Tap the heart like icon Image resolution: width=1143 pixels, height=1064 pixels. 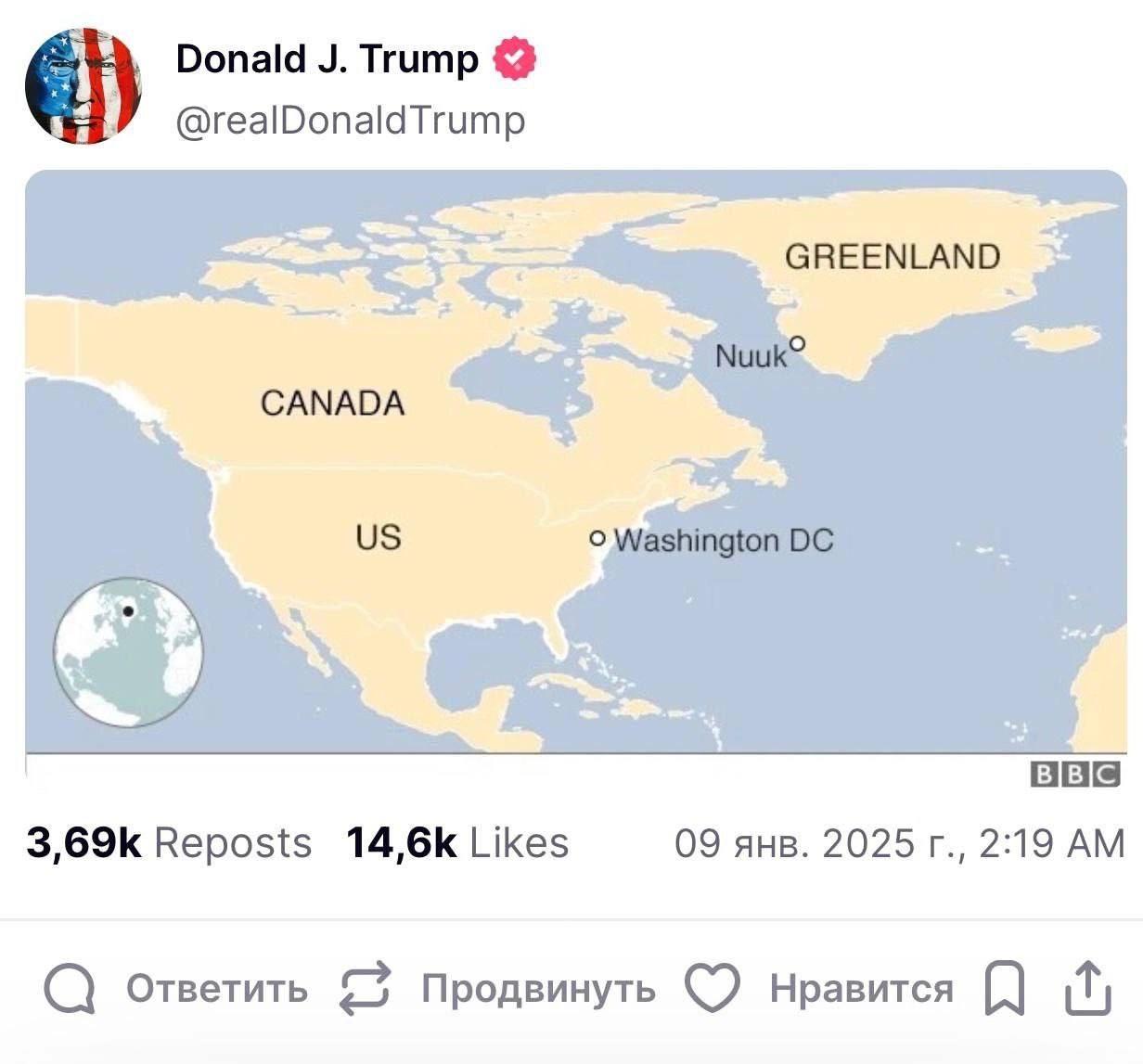(x=712, y=988)
